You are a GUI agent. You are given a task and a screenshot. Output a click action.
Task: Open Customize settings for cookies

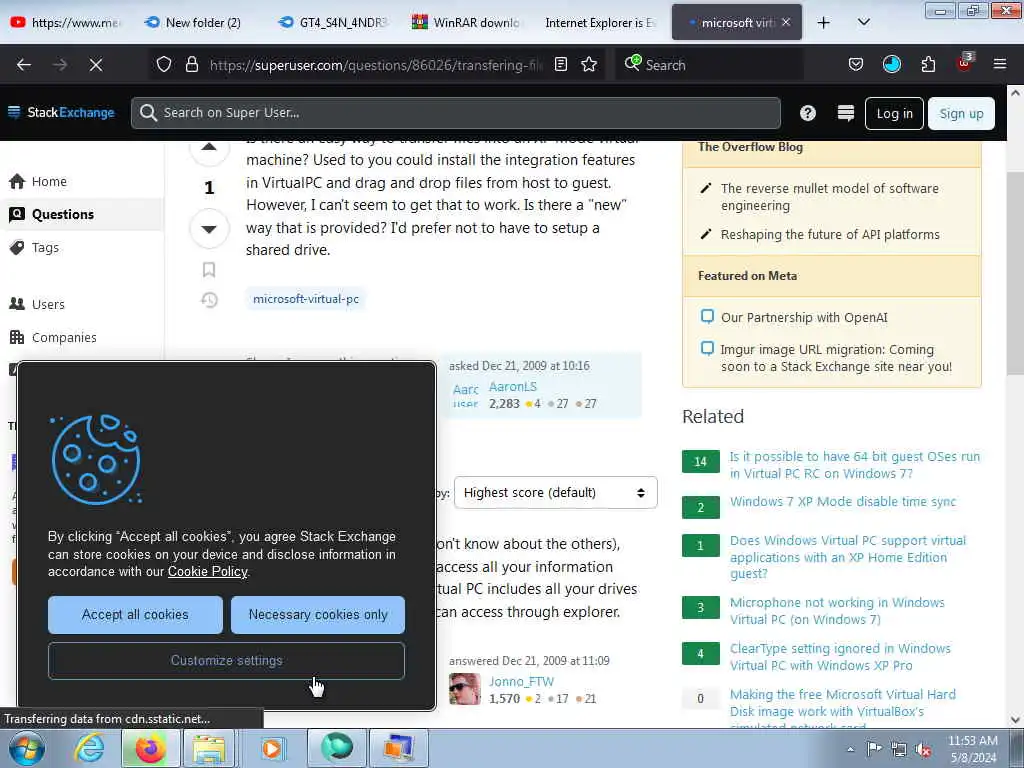click(226, 661)
